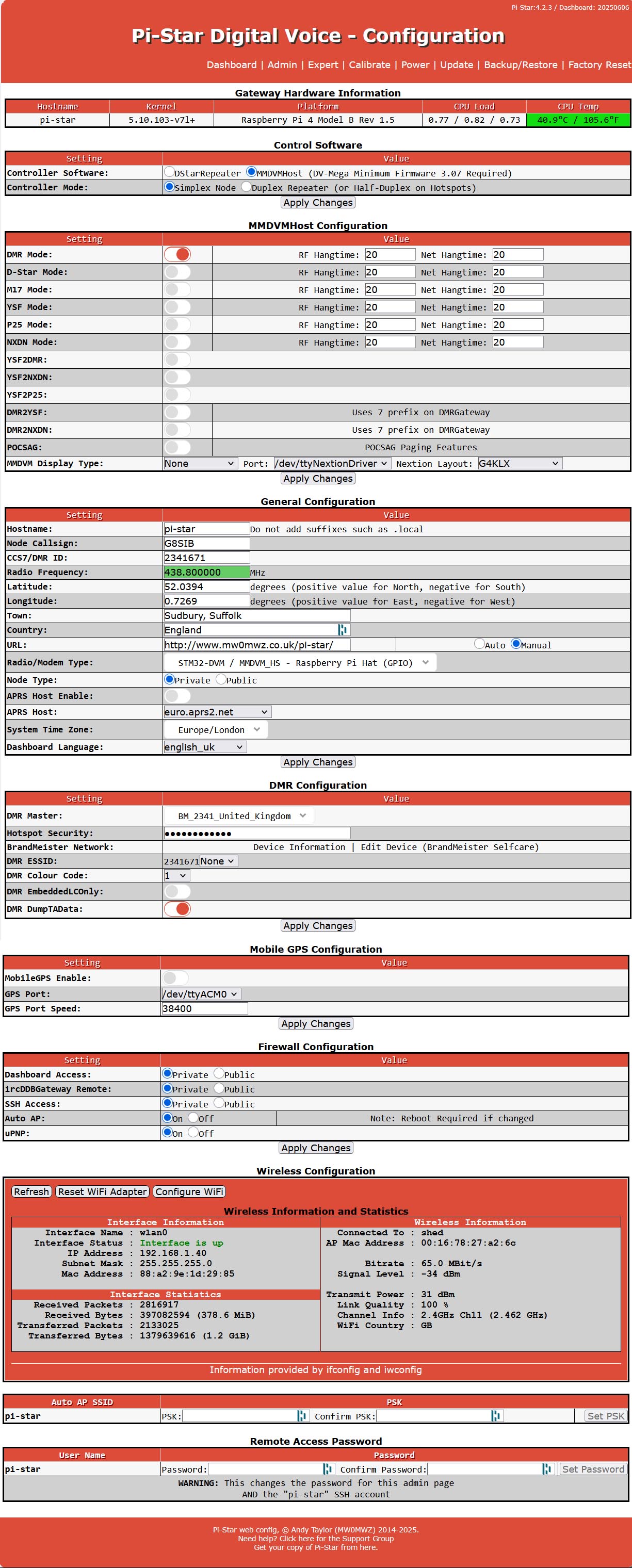
Task: Toggle DMR Mode switch
Action: (x=177, y=254)
